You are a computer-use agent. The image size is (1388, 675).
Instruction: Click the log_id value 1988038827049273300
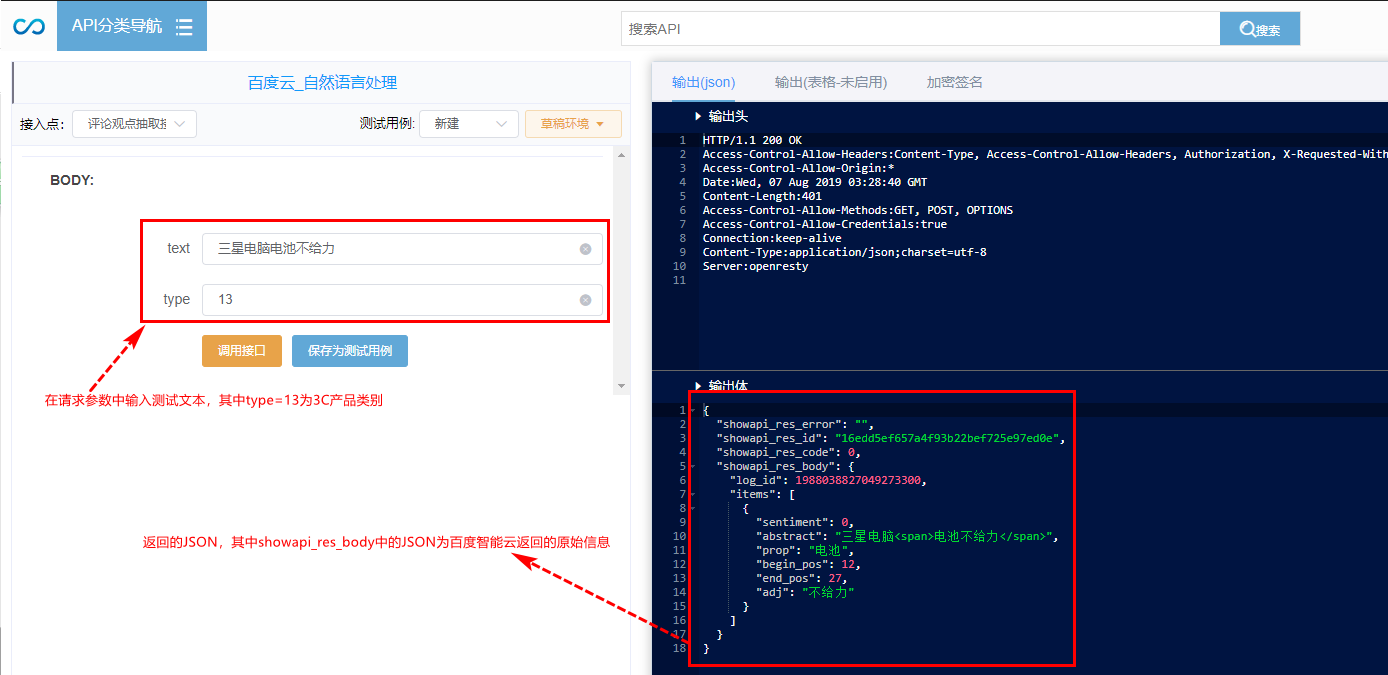(858, 480)
